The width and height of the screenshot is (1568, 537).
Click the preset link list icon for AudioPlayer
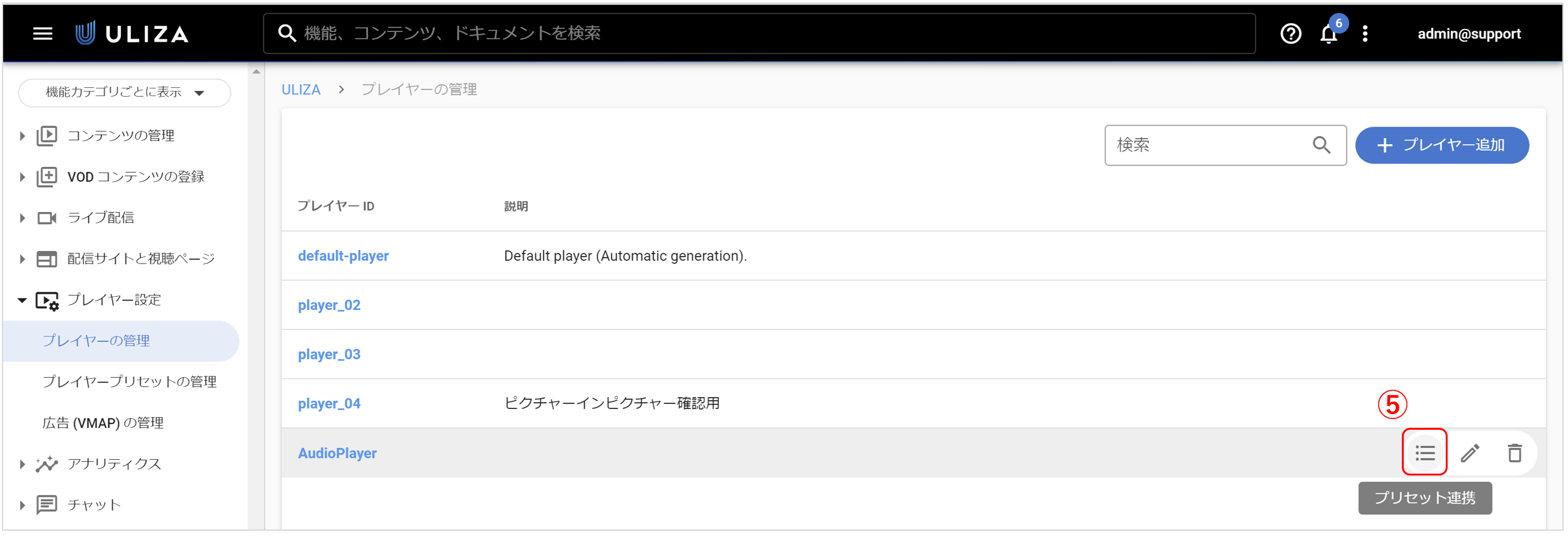coord(1424,453)
